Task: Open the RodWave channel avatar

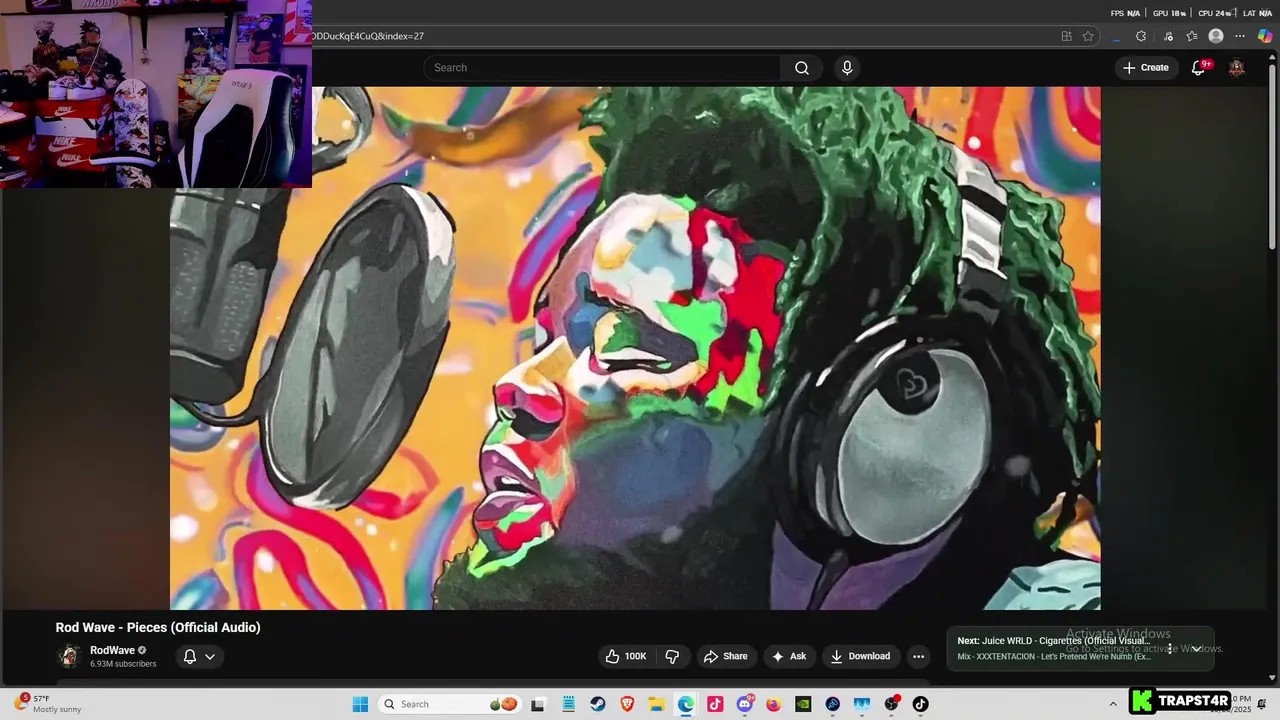Action: pos(69,656)
